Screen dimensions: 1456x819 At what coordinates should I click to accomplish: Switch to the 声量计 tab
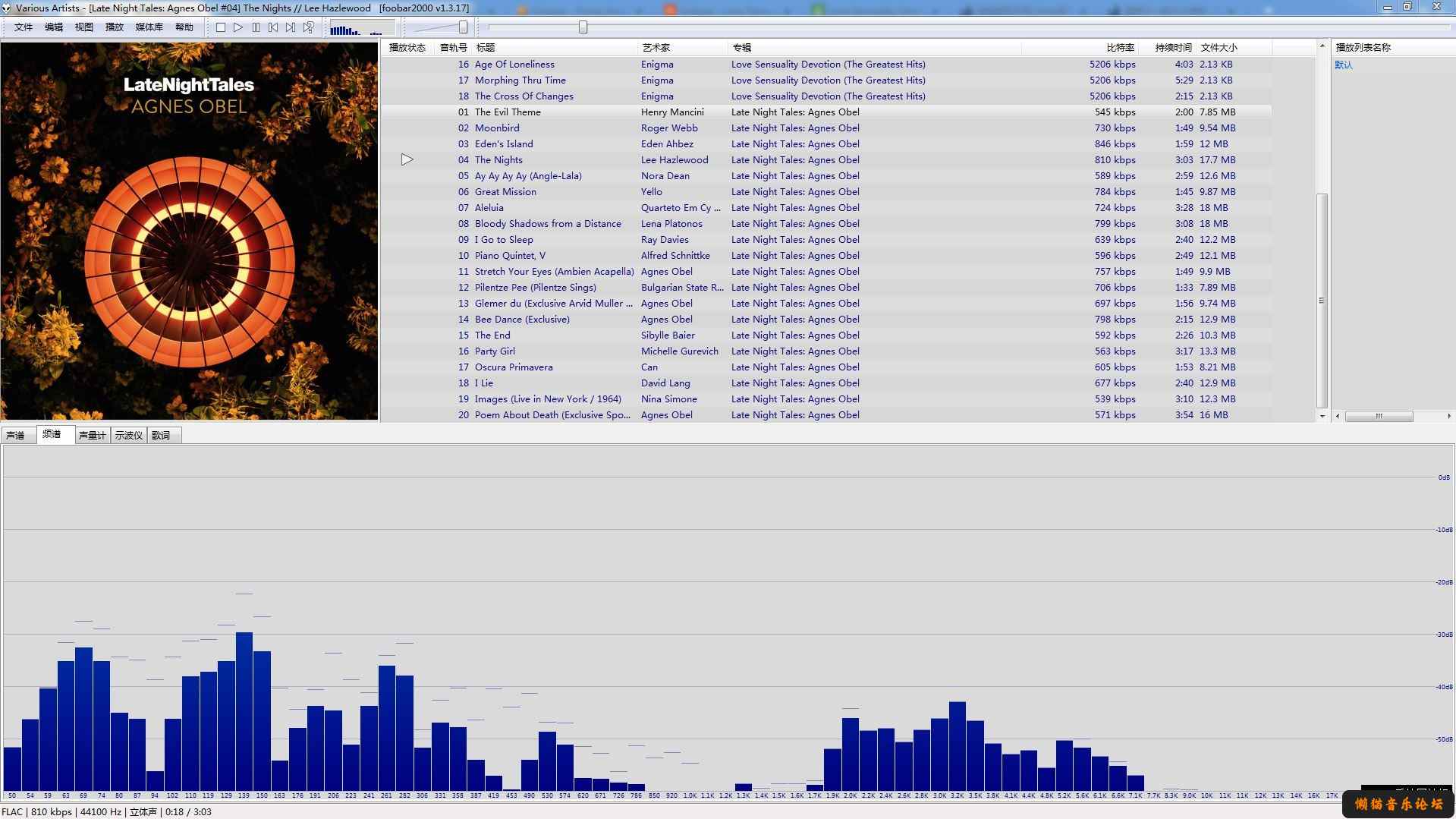pyautogui.click(x=93, y=436)
